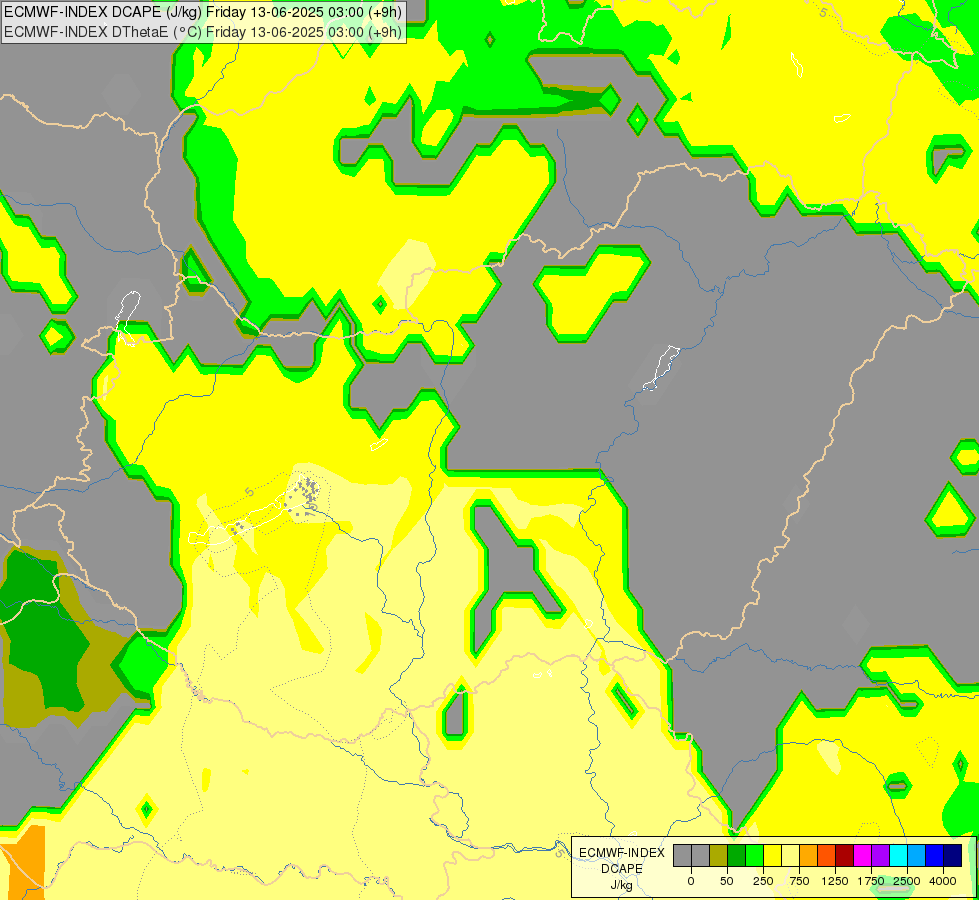
Task: Click the legend title ECMWF-INDEX
Action: point(622,853)
